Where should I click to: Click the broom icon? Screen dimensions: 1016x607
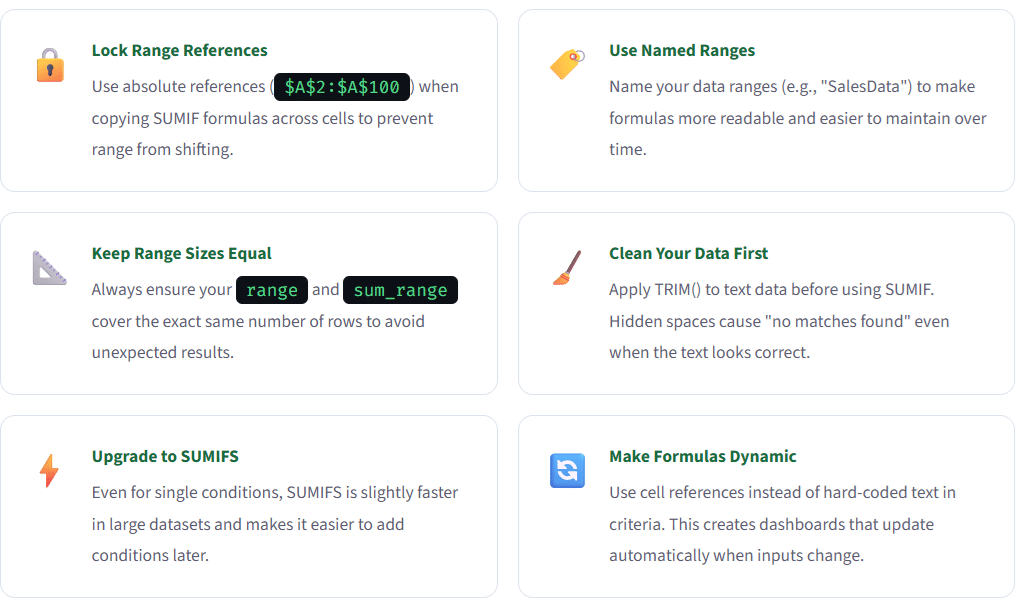[566, 268]
